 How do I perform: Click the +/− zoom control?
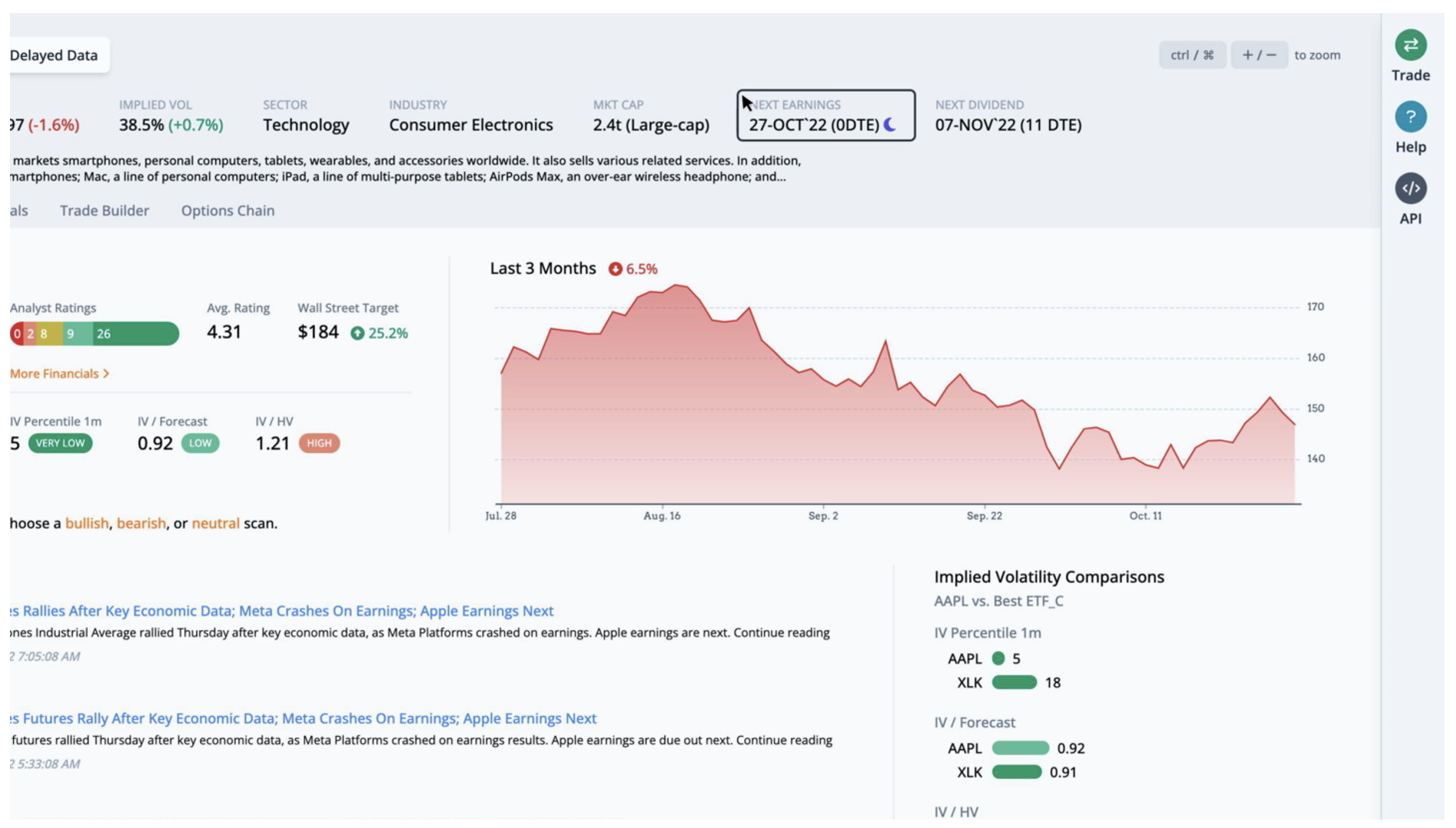click(1259, 54)
